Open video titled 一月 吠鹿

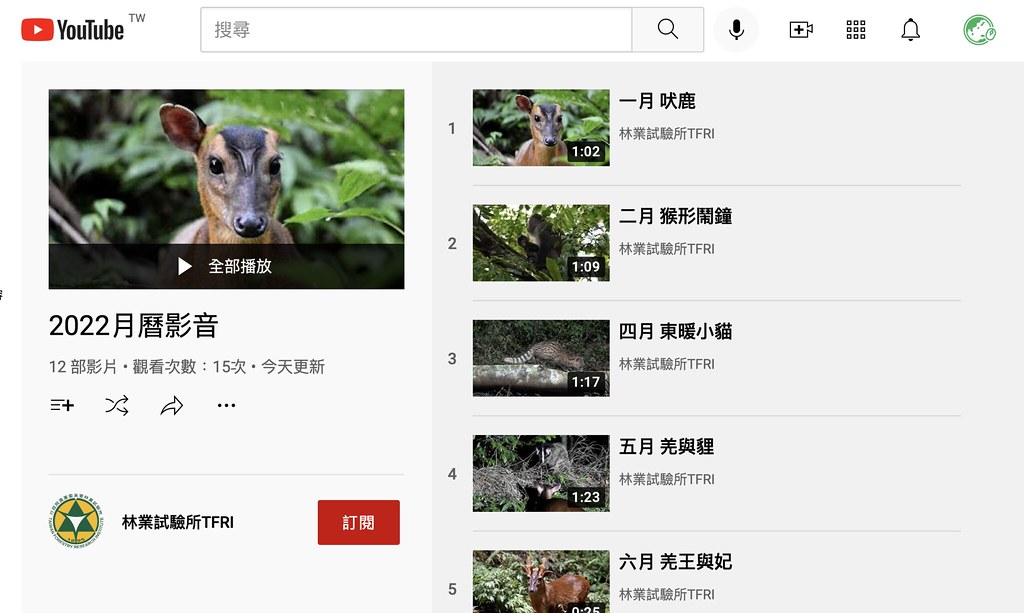click(657, 101)
